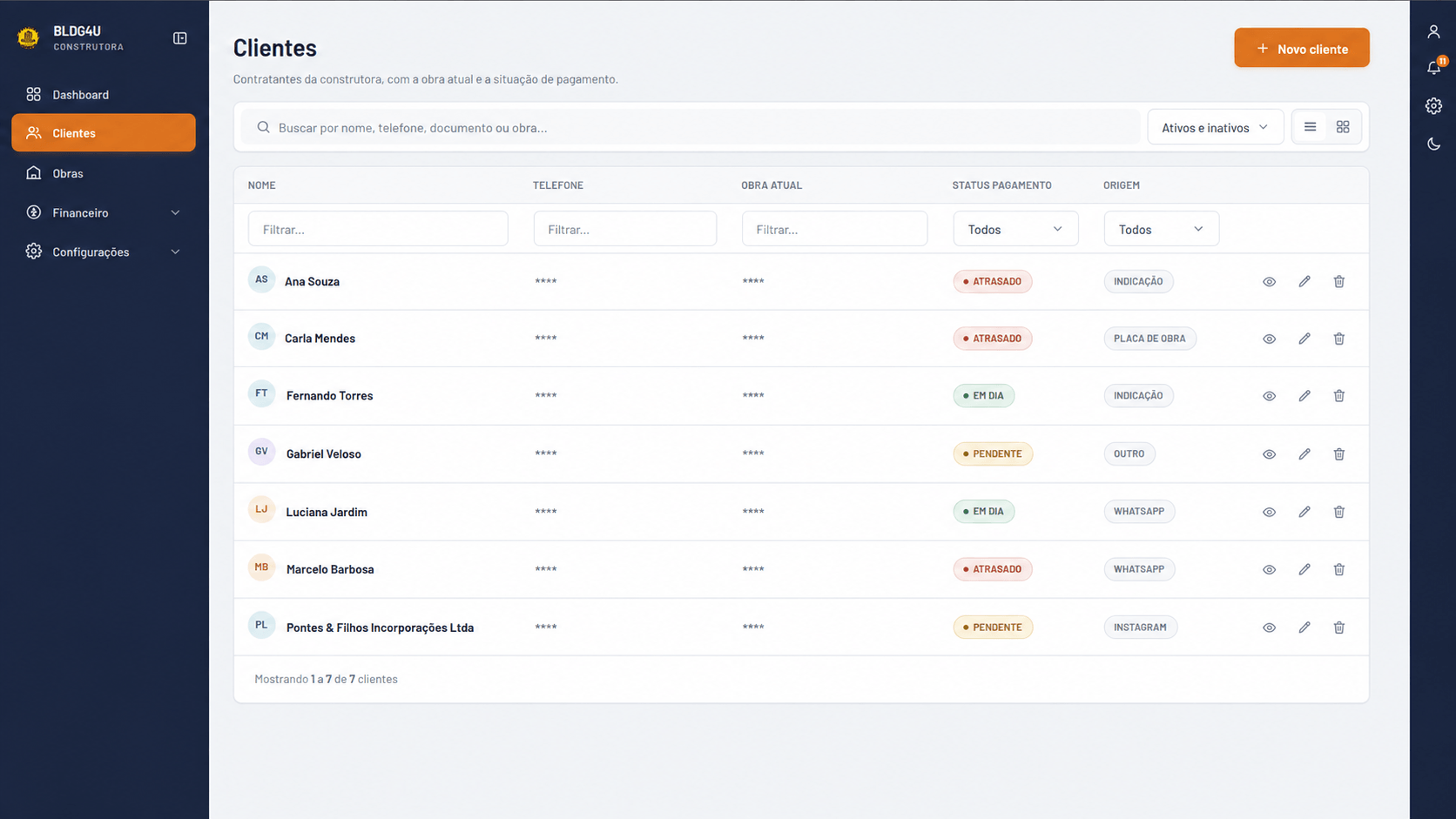Open Ativos e inativos dropdown
Viewport: 1456px width, 819px height.
pyautogui.click(x=1215, y=127)
